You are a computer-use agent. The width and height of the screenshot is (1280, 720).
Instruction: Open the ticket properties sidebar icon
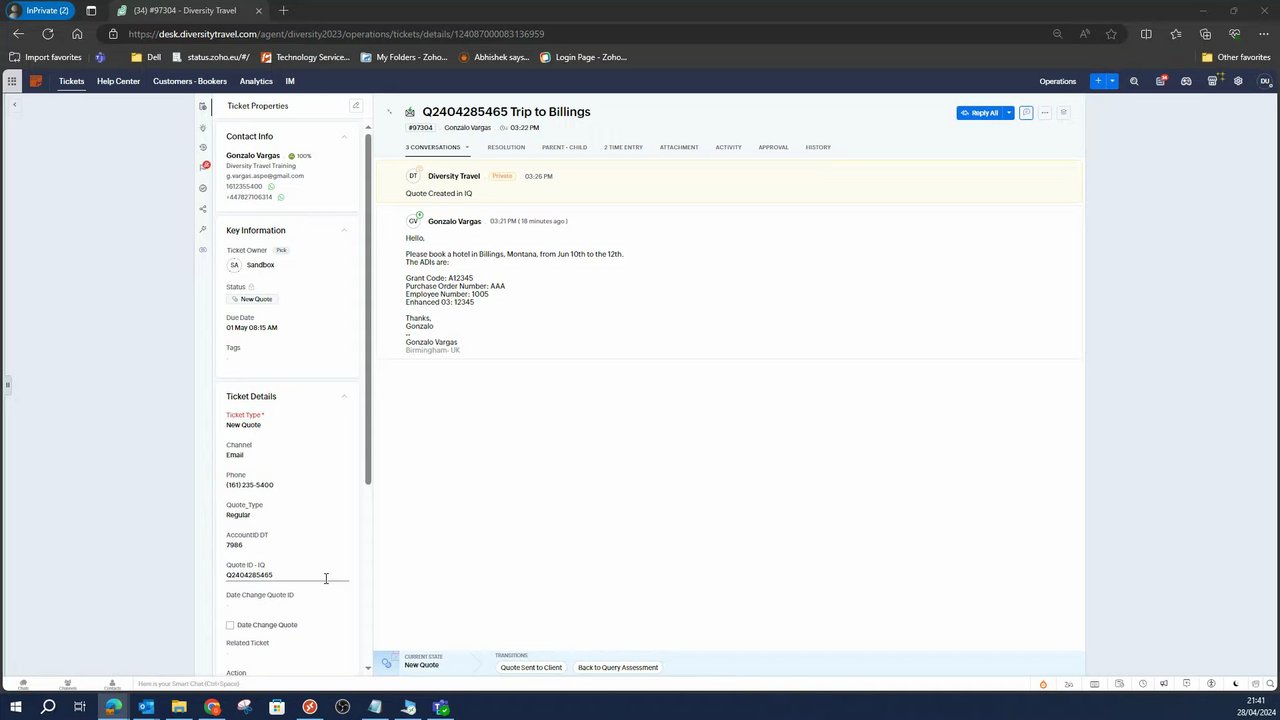tap(203, 106)
